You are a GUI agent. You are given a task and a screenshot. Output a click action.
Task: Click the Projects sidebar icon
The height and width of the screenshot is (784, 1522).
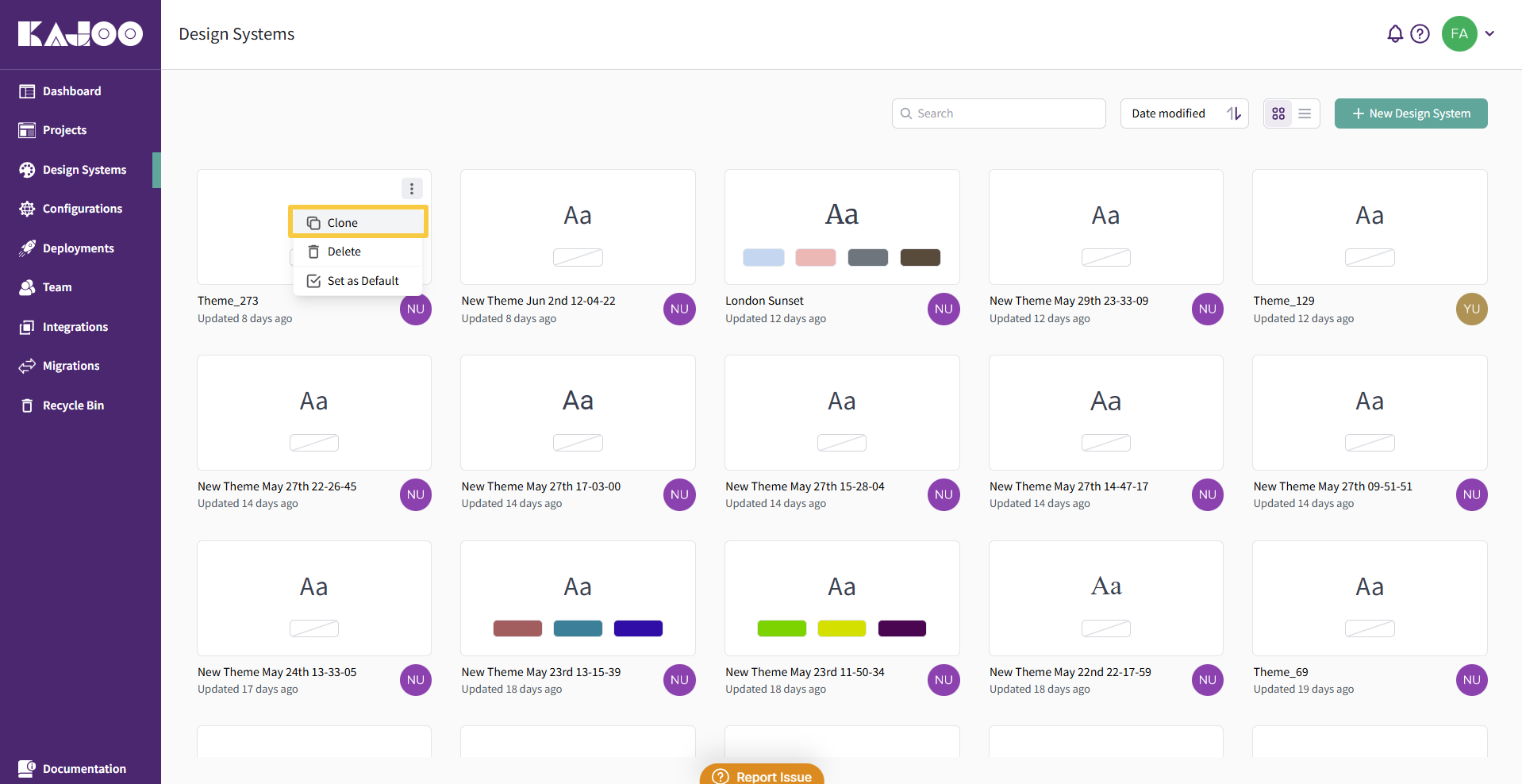click(27, 130)
